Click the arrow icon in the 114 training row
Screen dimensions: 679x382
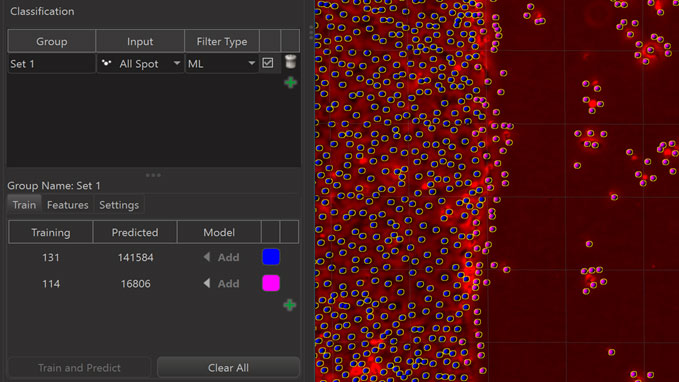click(207, 283)
